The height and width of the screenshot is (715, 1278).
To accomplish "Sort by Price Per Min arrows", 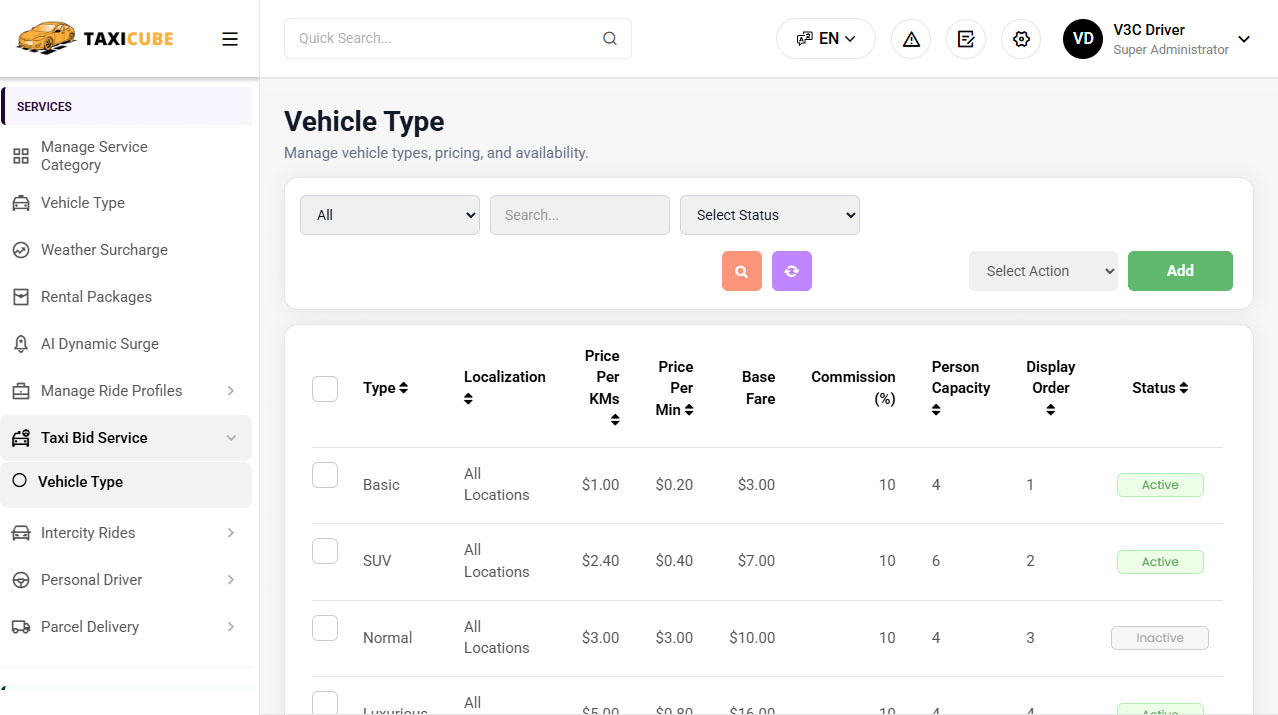I will [689, 410].
